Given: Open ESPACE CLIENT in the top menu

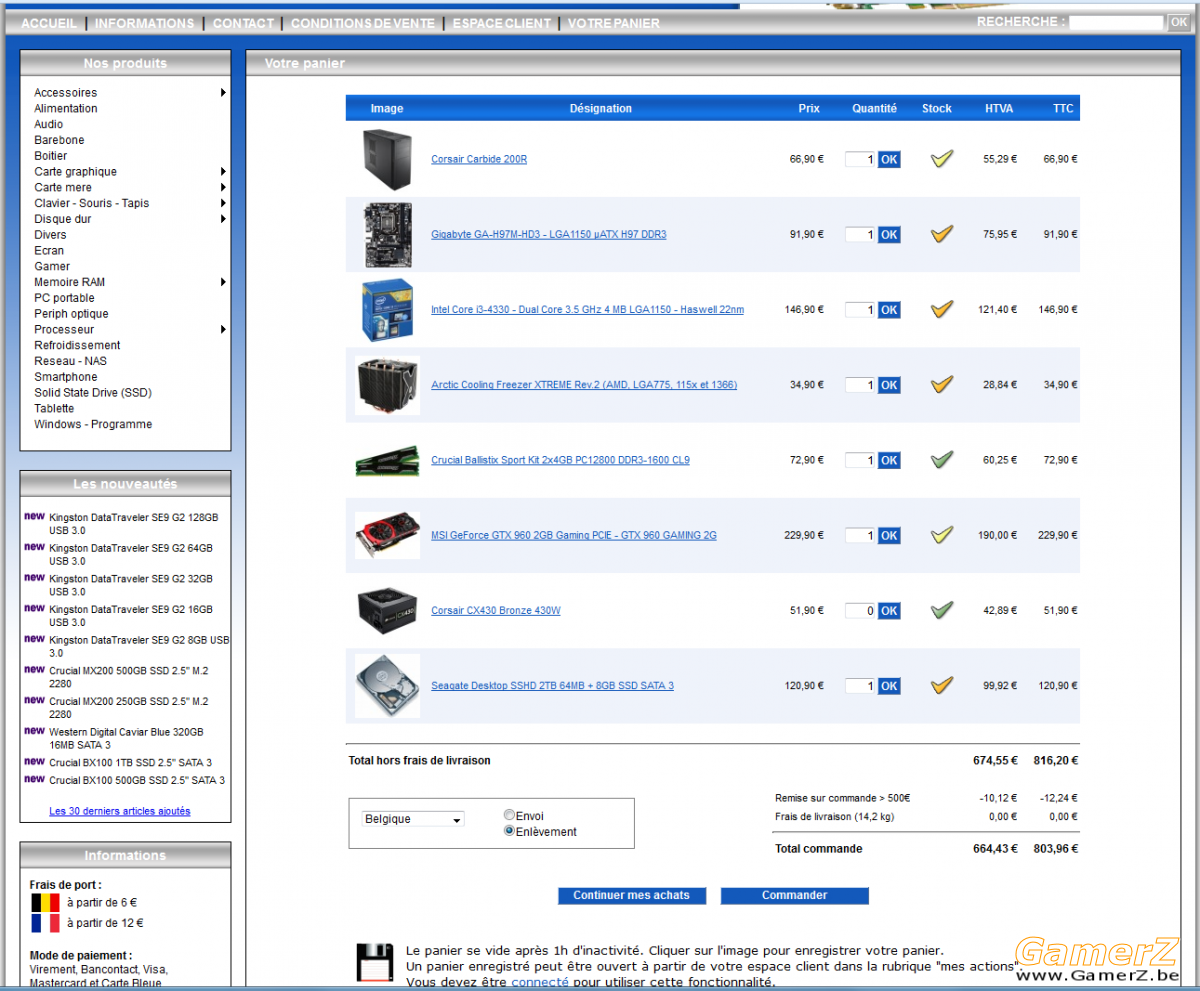Looking at the screenshot, I should [x=502, y=23].
